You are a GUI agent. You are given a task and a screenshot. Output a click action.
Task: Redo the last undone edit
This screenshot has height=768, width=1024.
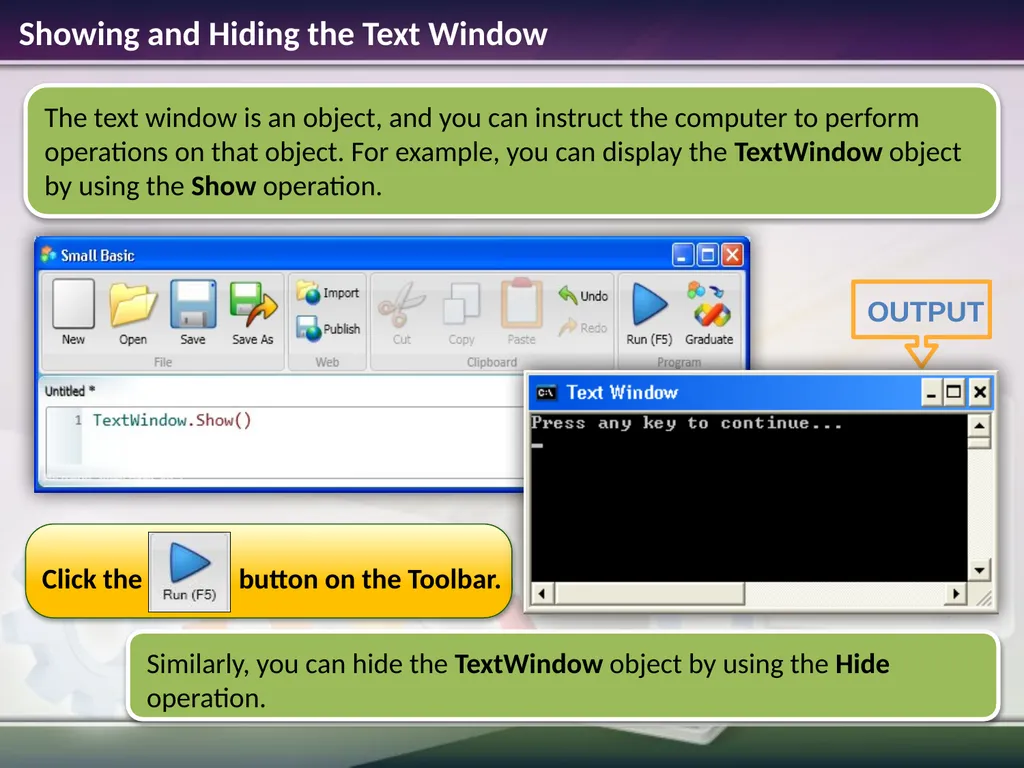[x=583, y=327]
